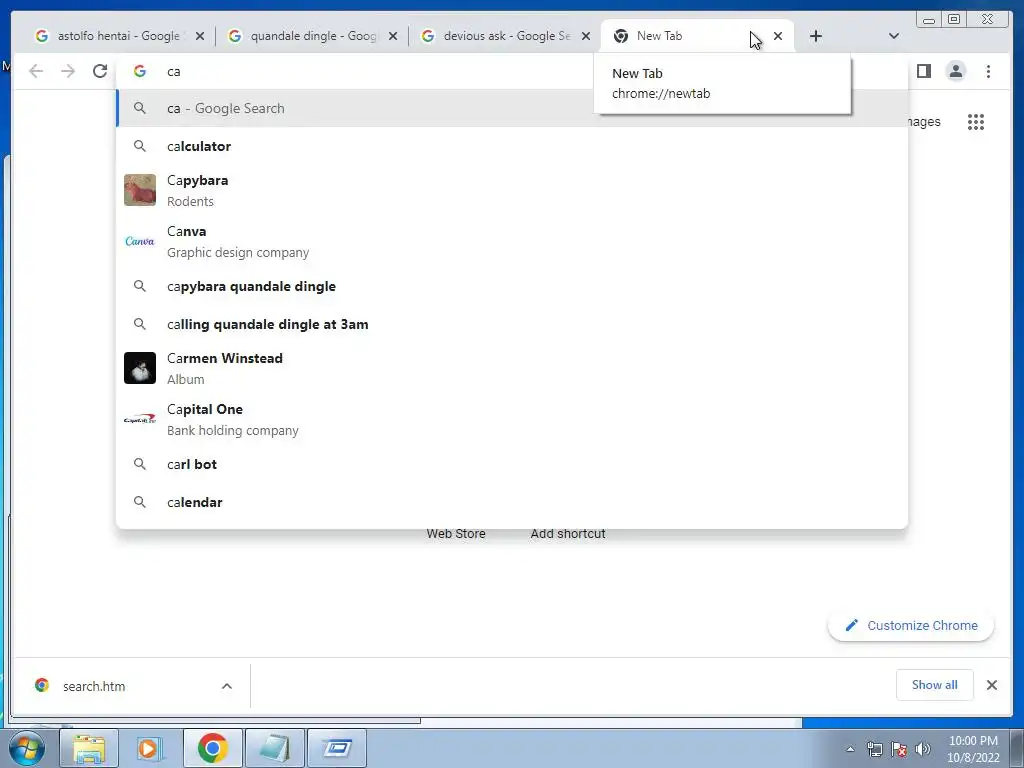Close the New Tab tab

(778, 36)
